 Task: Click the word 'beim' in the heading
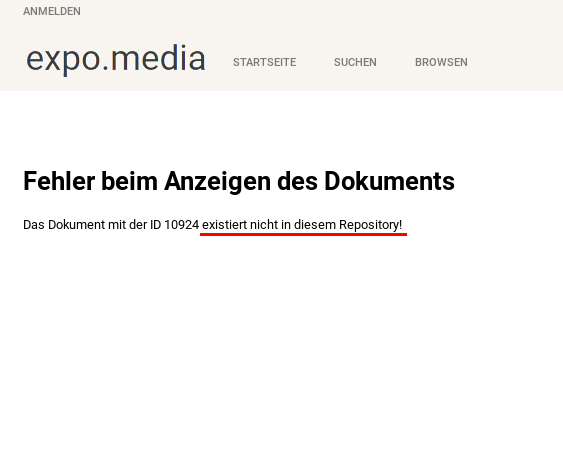(130, 181)
